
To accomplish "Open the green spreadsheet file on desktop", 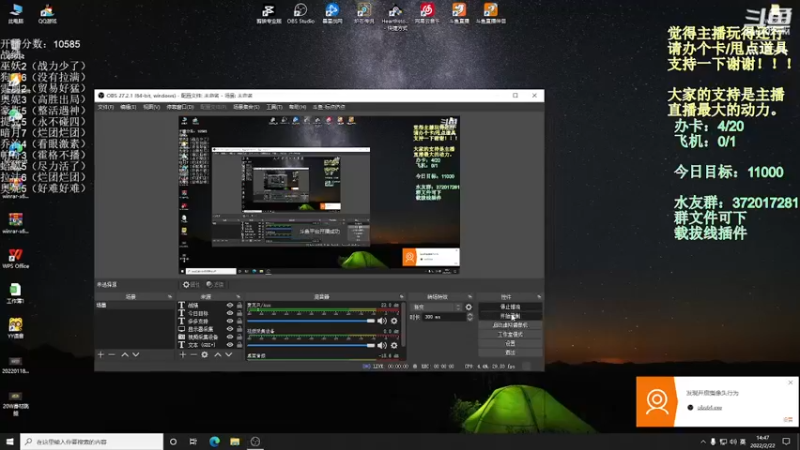I will pos(15,293).
